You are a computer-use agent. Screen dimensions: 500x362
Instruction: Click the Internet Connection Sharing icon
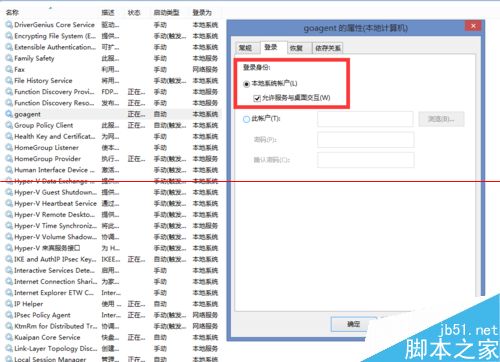9,282
